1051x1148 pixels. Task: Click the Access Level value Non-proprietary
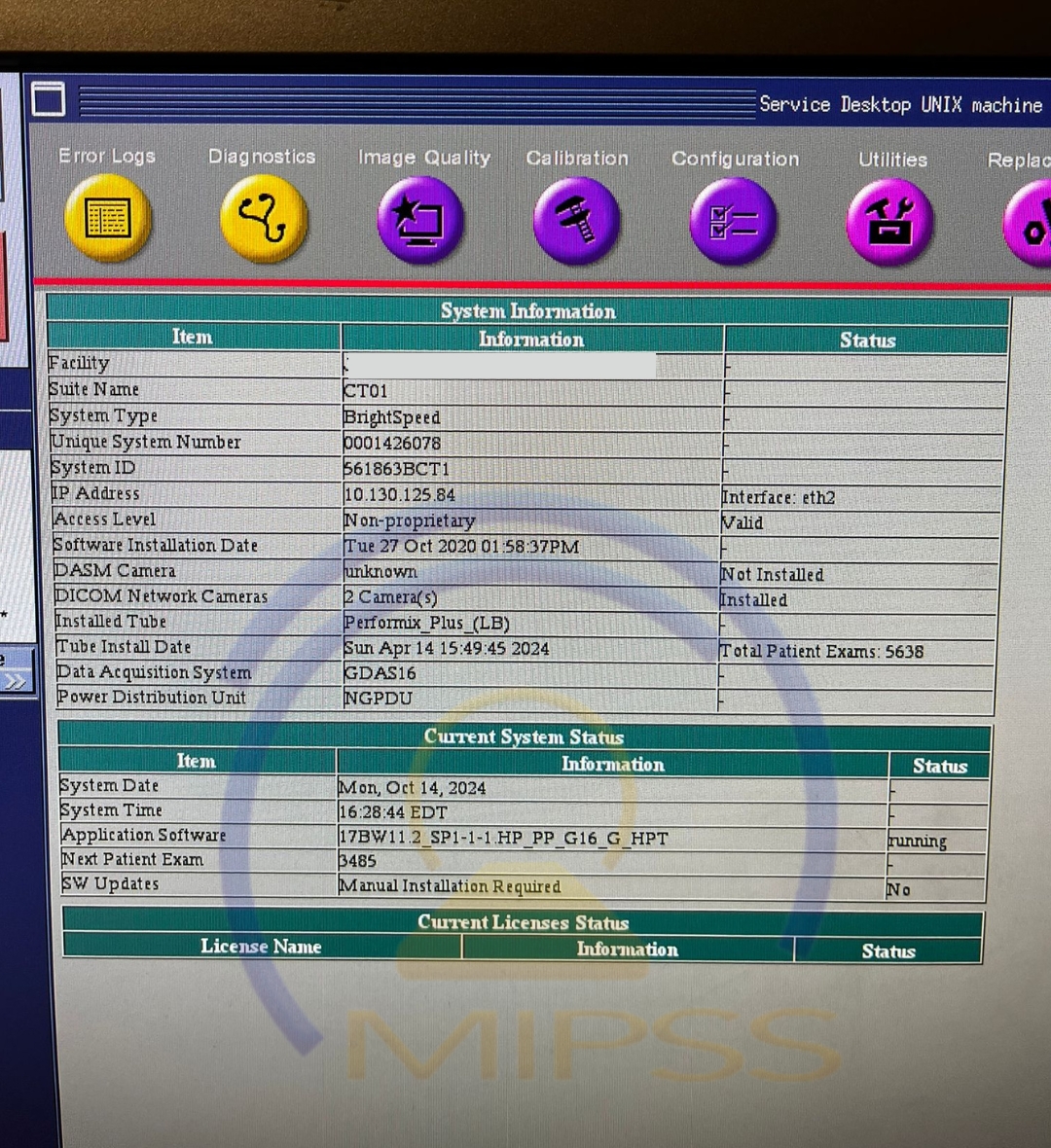[410, 520]
